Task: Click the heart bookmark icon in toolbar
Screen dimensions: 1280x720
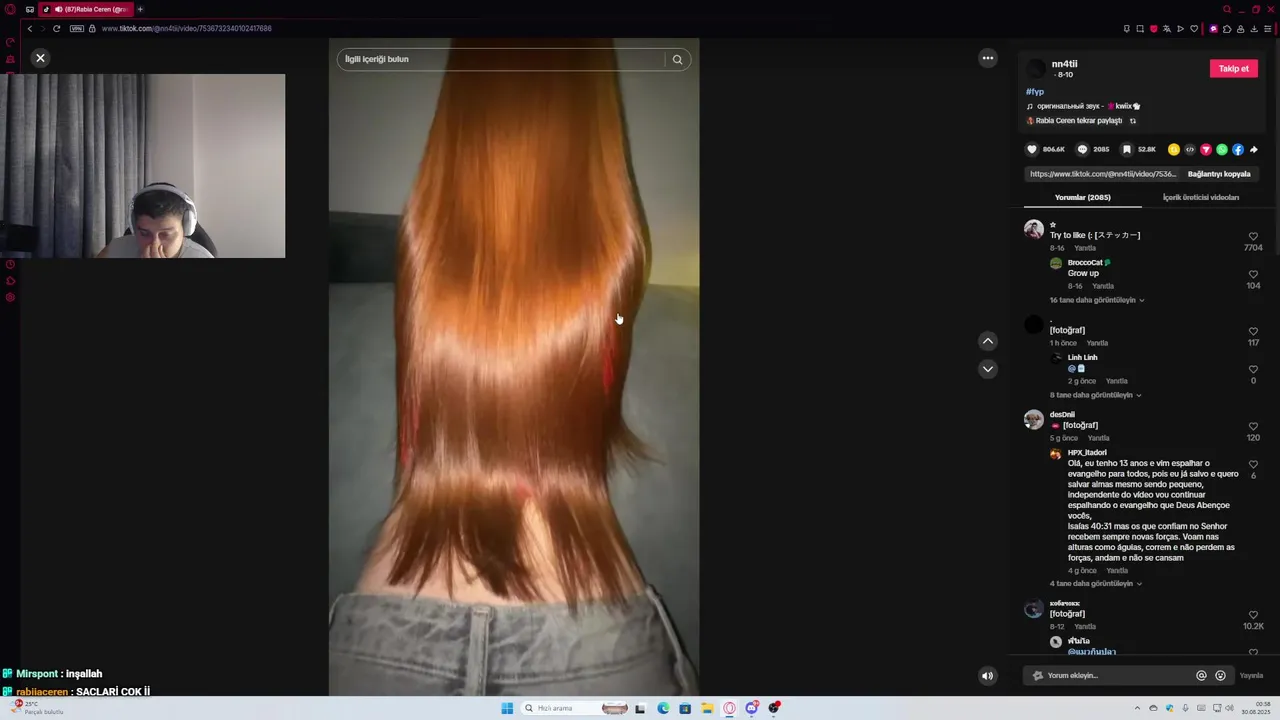Action: (1193, 29)
